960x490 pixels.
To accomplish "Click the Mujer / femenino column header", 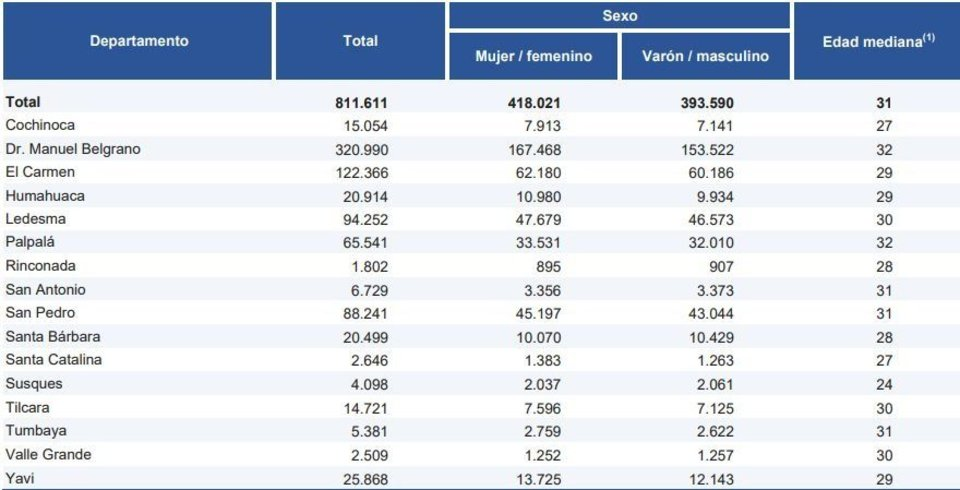I will 533,56.
